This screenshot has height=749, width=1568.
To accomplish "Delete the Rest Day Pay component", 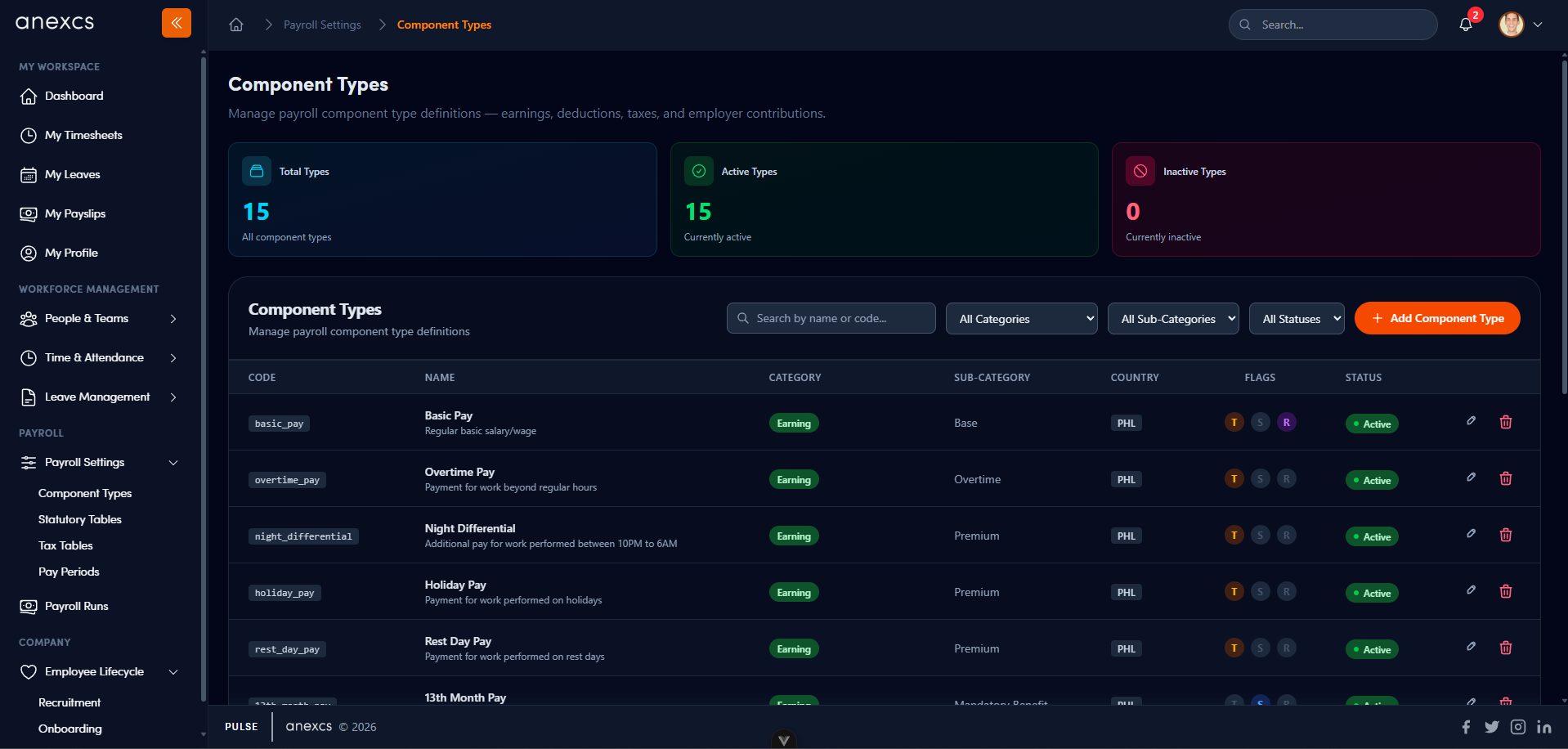I will click(x=1506, y=648).
